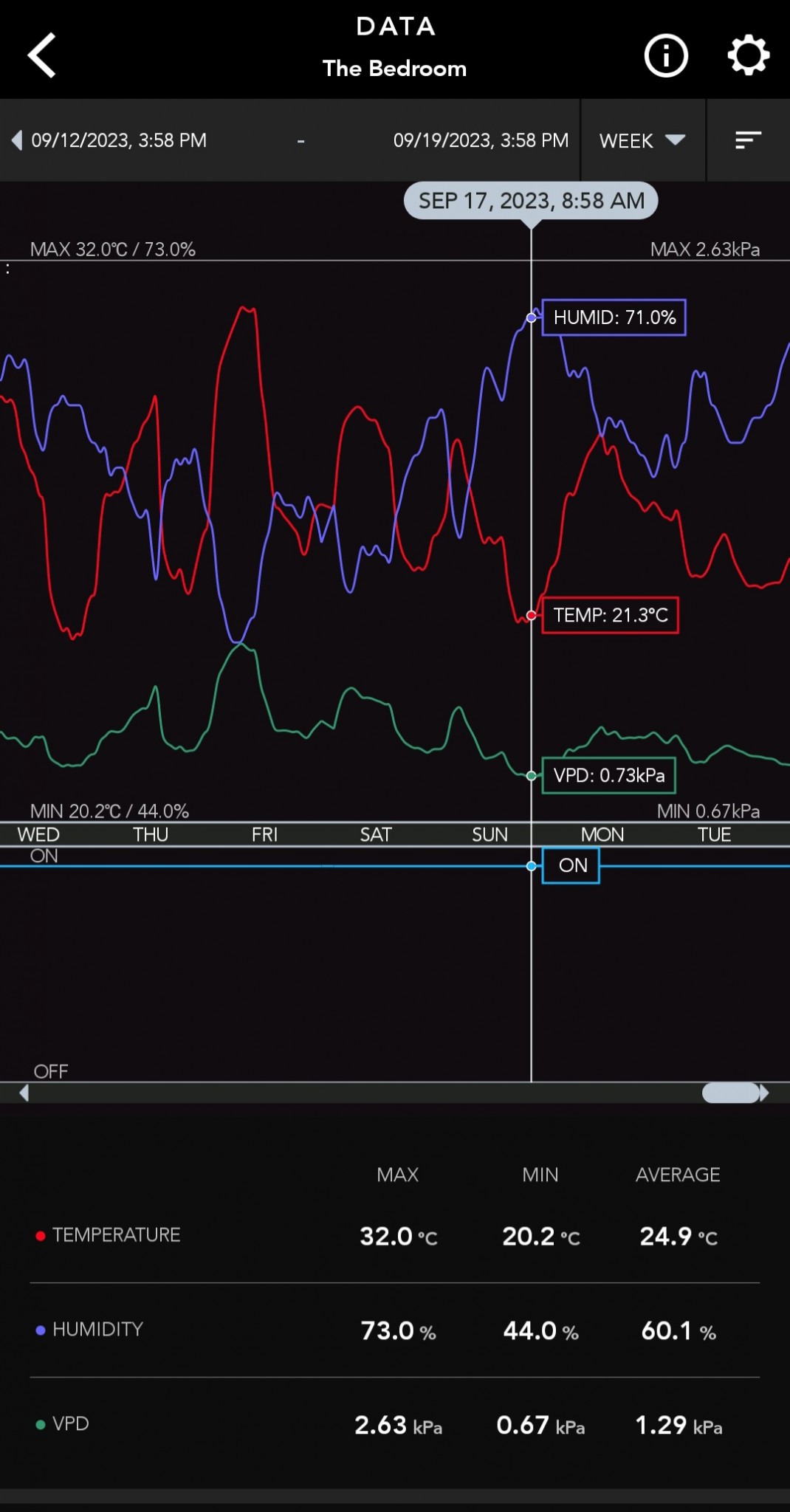Screen dimensions: 790x1512
Task: Open settings gear icon
Action: click(x=748, y=55)
